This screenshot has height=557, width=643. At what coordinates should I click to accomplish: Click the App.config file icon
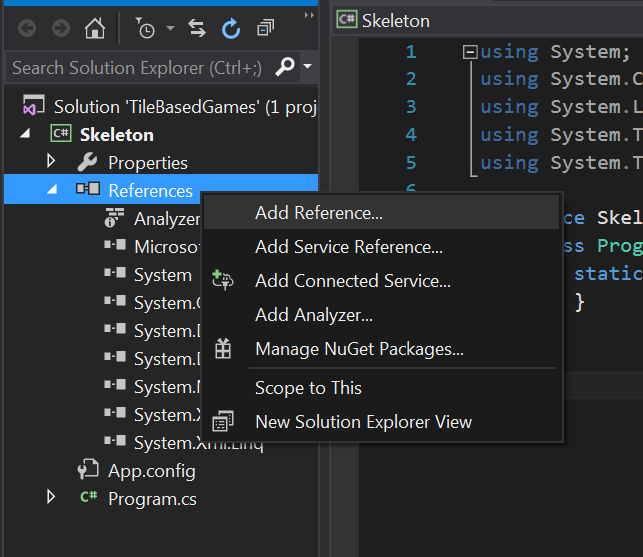88,469
